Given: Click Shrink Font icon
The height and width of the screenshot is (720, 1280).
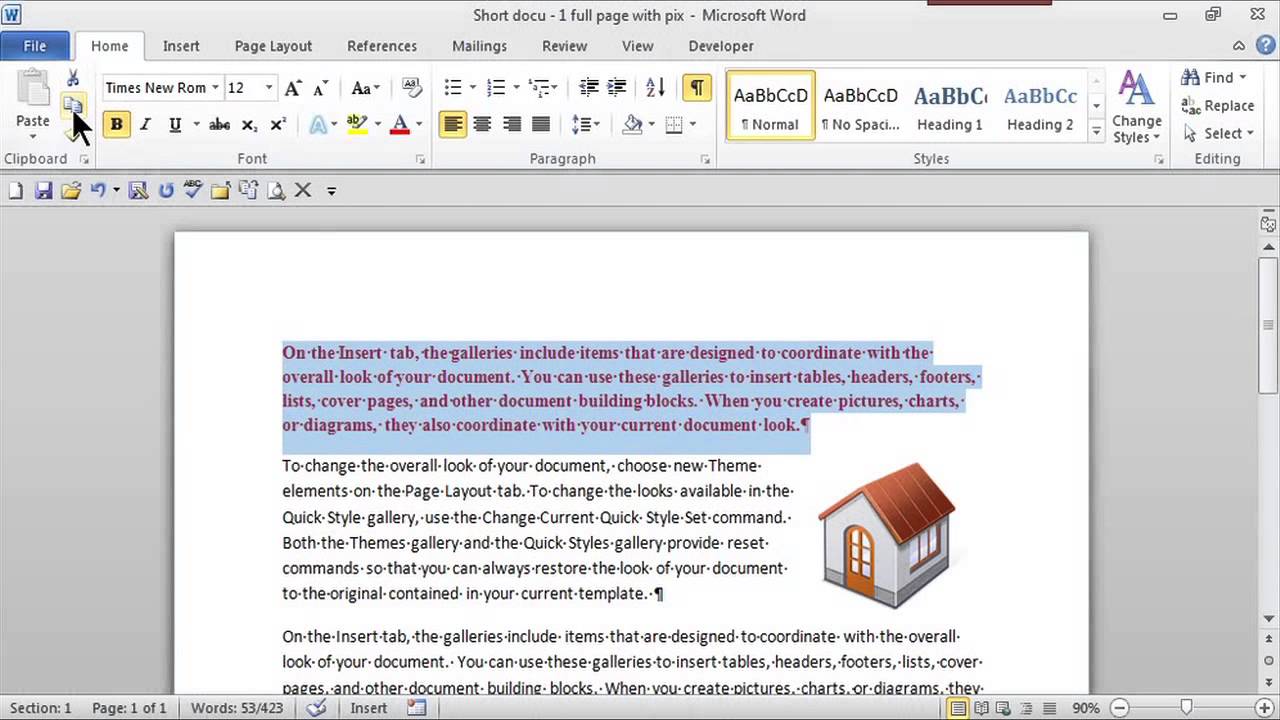Looking at the screenshot, I should coord(320,88).
